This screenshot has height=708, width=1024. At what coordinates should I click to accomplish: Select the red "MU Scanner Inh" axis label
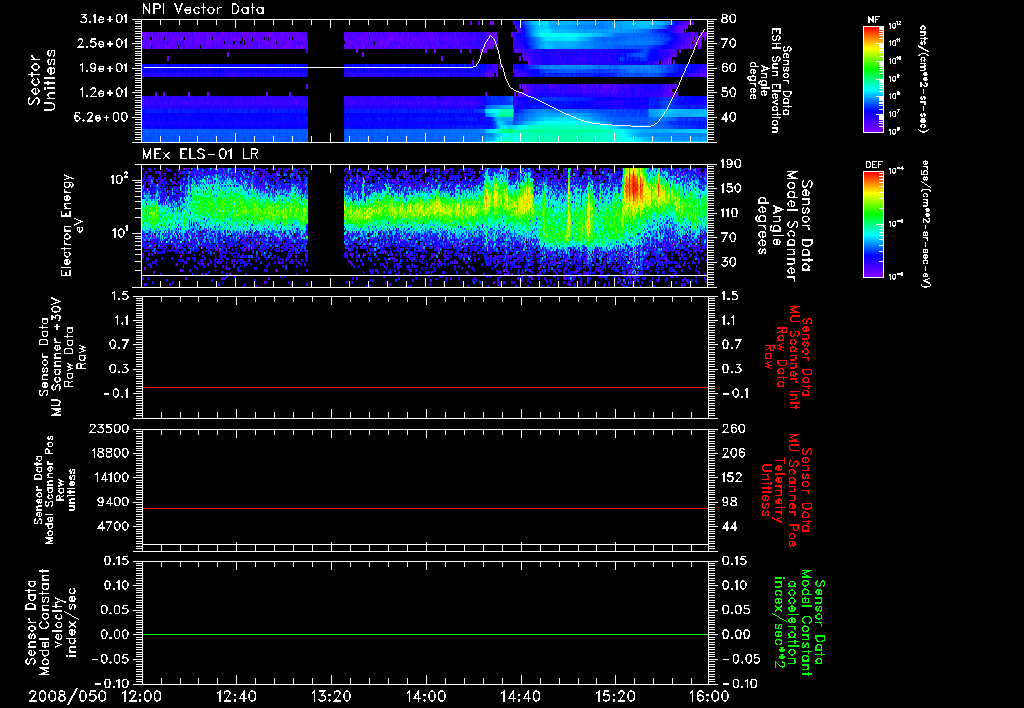point(789,357)
